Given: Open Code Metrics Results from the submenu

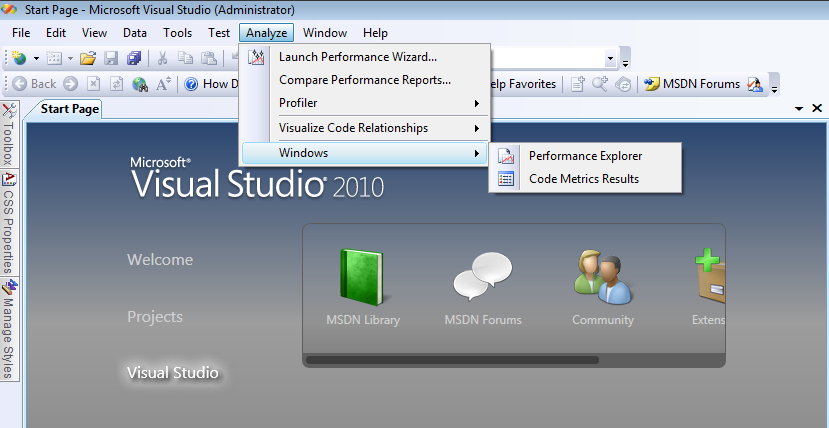Looking at the screenshot, I should pos(585,179).
